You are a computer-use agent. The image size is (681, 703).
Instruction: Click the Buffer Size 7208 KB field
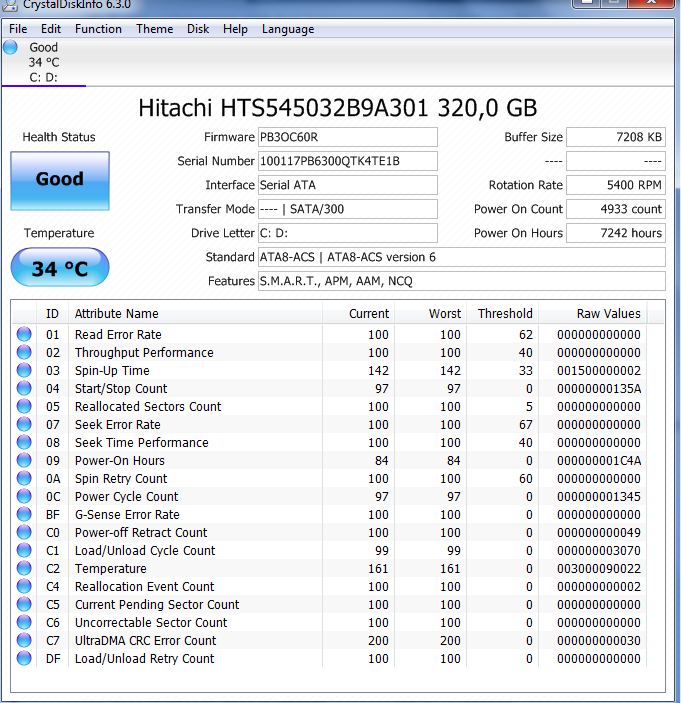tap(616, 137)
